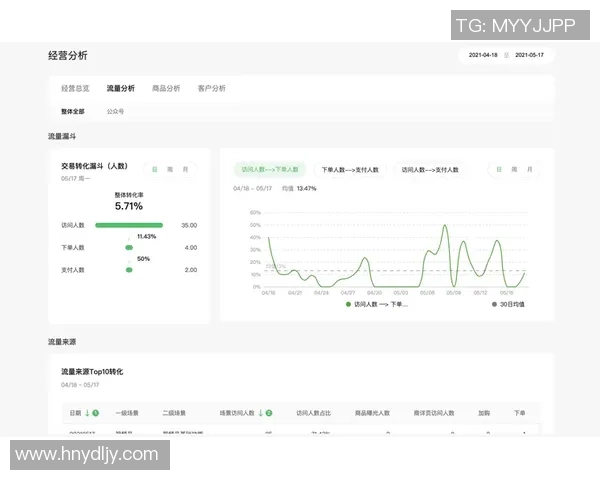Click the 一级场景 column header
Viewport: 600px width, 480px height.
(127, 412)
